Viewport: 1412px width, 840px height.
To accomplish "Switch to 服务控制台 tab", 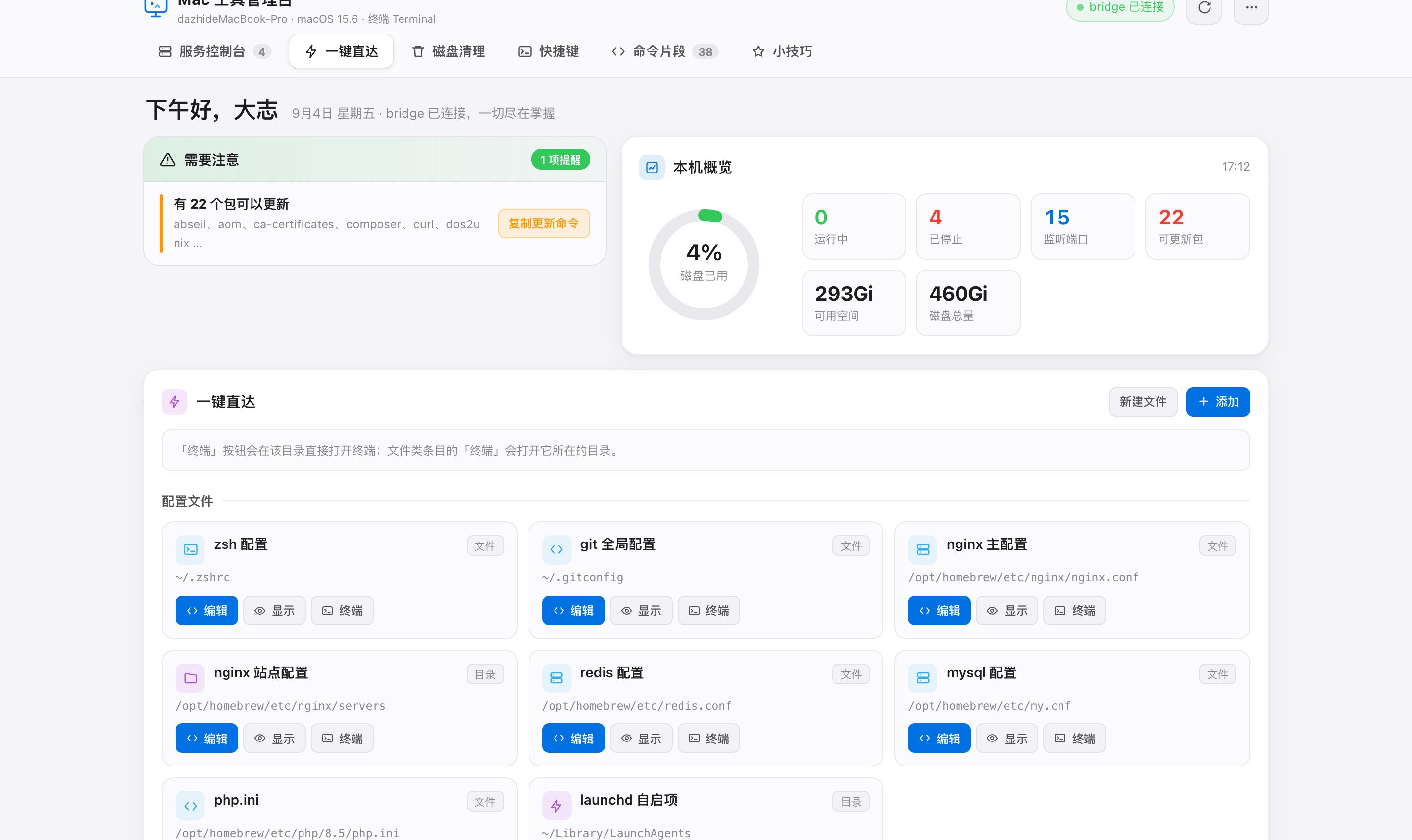I will coord(214,51).
